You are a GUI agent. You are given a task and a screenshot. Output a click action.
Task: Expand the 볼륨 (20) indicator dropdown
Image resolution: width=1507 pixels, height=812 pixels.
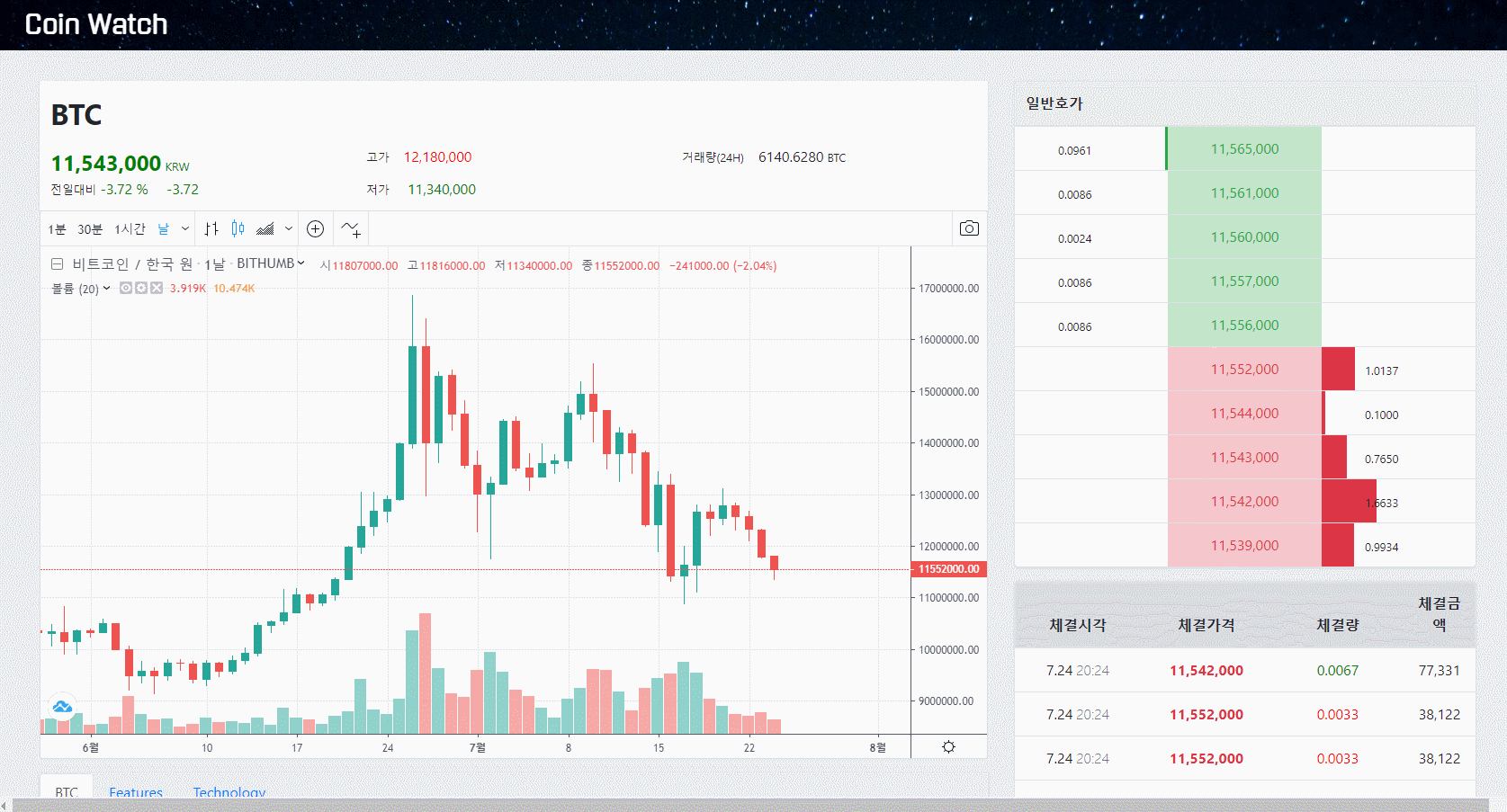[105, 288]
